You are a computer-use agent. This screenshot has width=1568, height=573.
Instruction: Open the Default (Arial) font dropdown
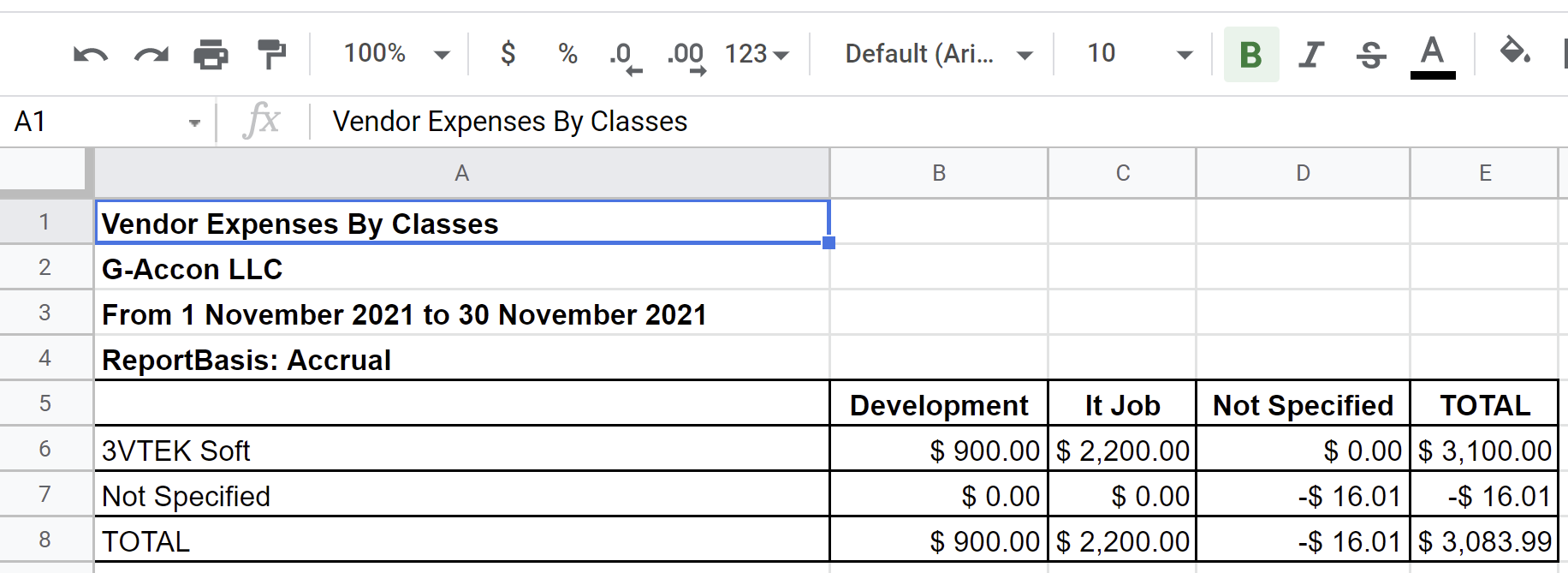pos(938,54)
